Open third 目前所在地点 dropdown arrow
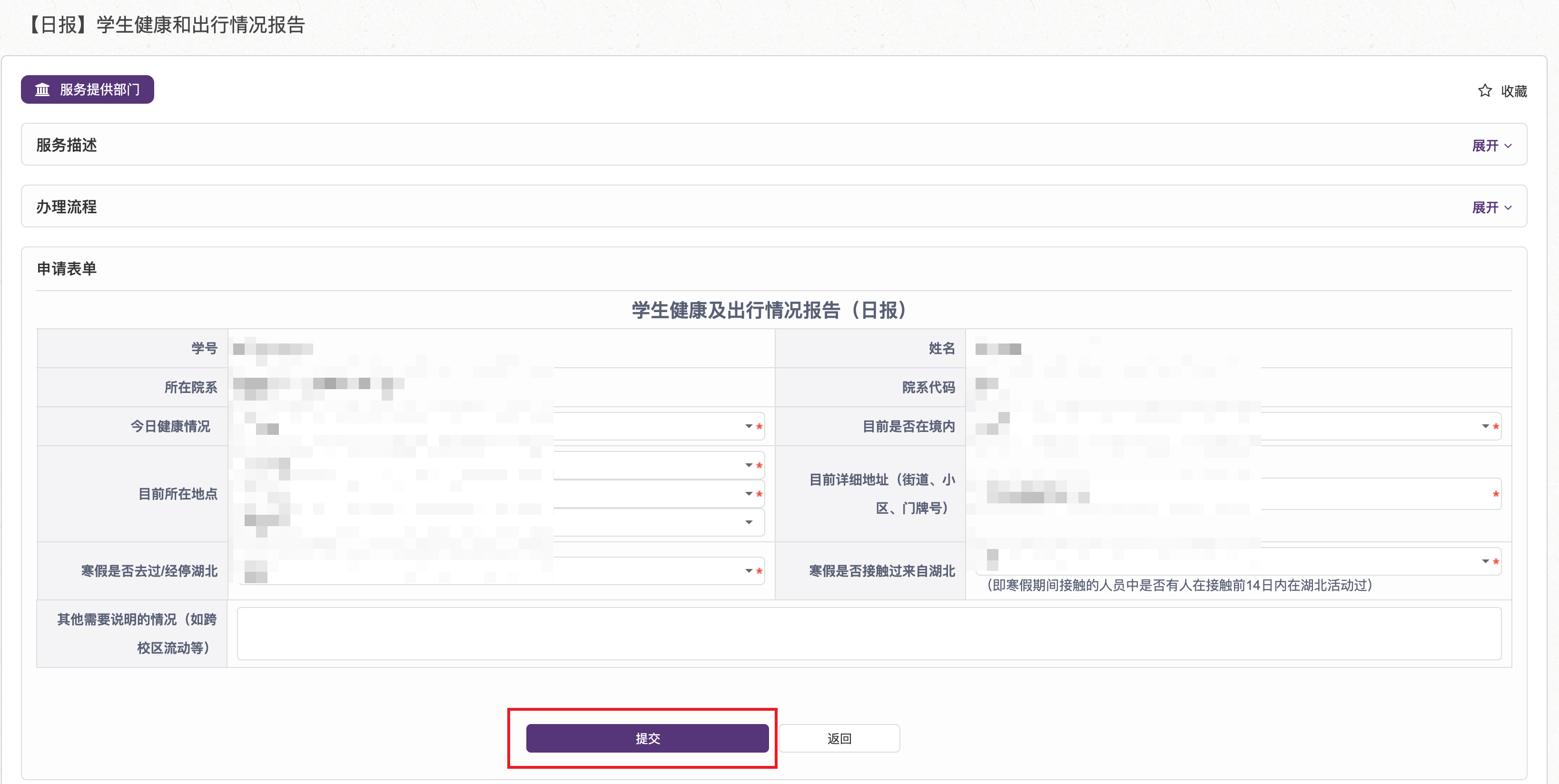This screenshot has height=784, width=1559. (749, 522)
